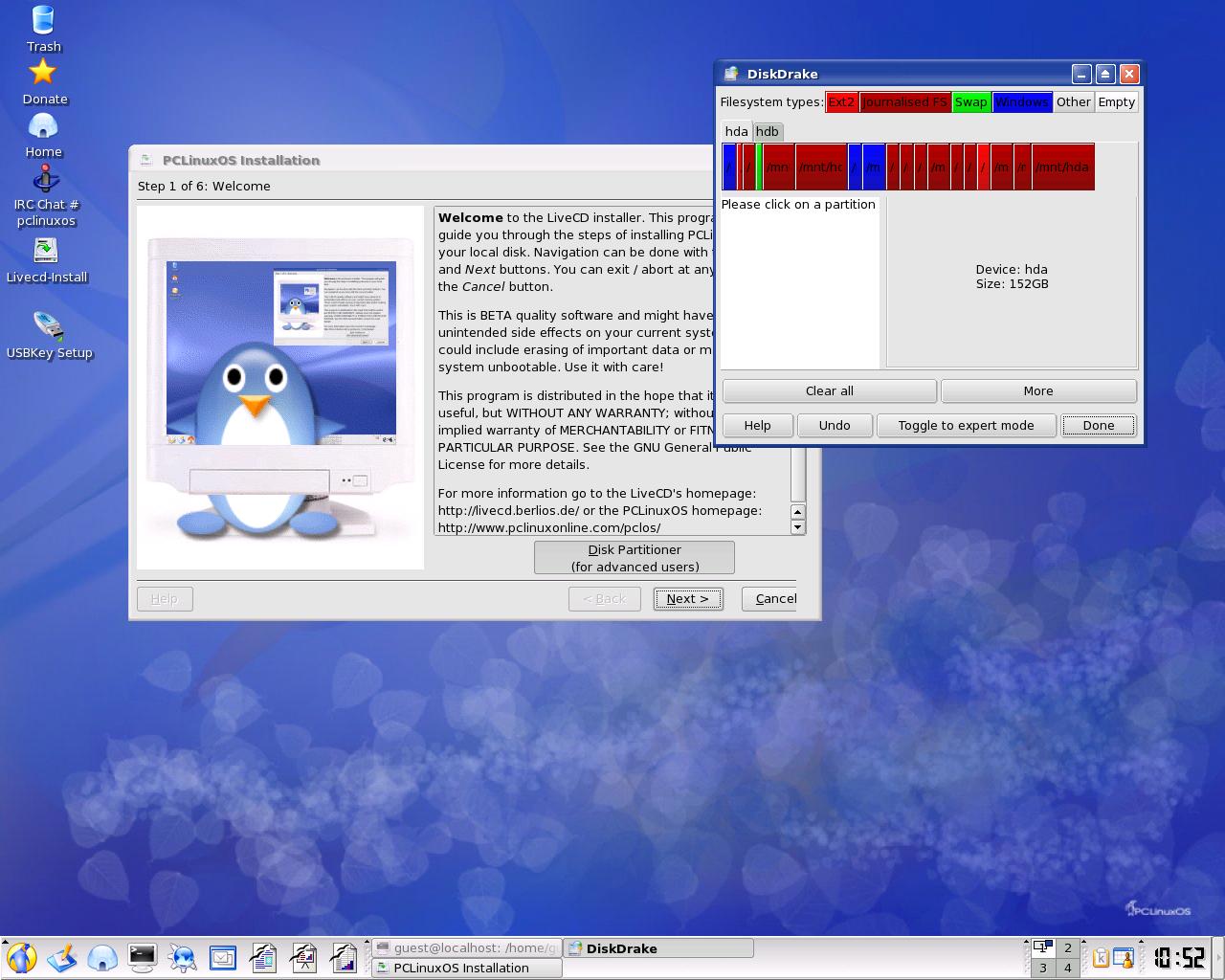Open the More options in DiskDrake

point(1038,390)
